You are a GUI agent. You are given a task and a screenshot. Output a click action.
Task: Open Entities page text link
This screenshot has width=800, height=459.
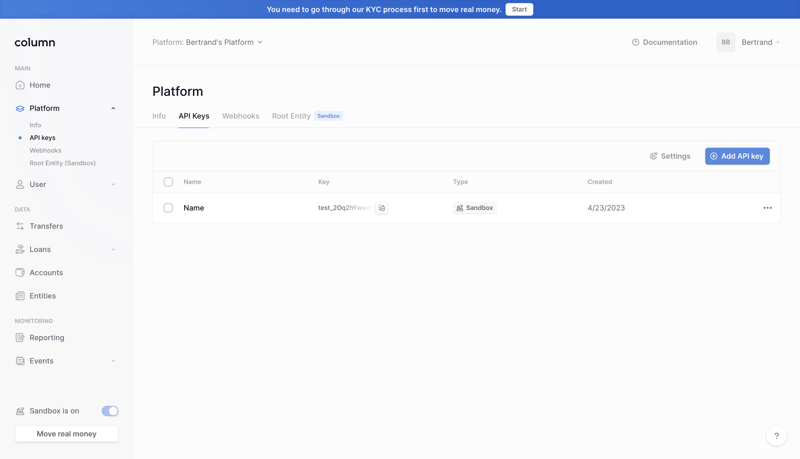pos(43,296)
